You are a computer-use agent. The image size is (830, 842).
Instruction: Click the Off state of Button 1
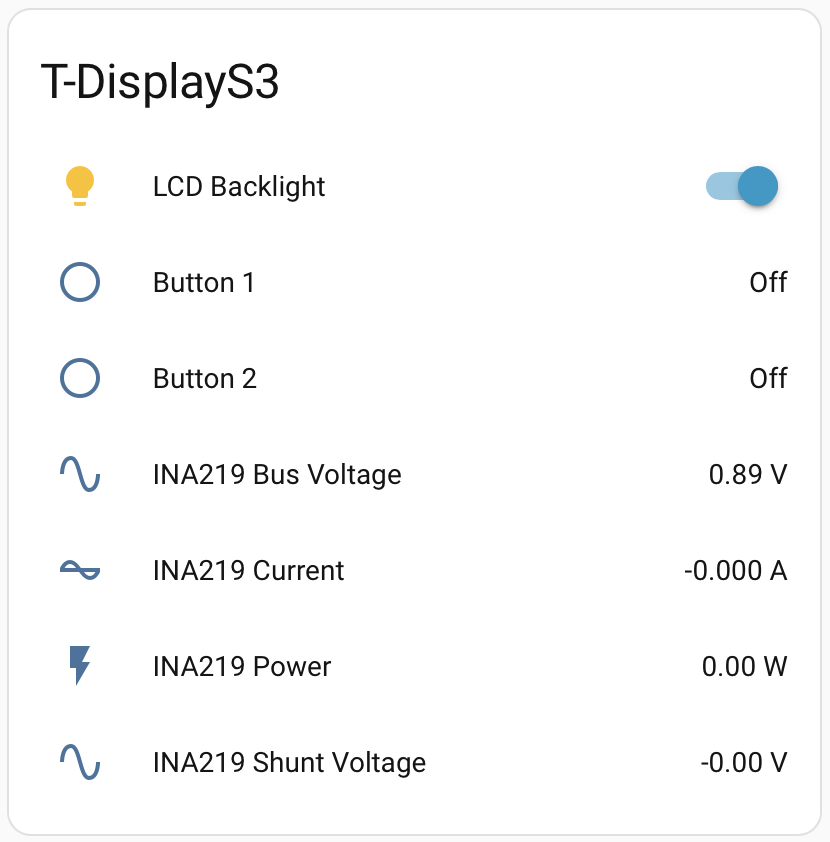point(768,282)
